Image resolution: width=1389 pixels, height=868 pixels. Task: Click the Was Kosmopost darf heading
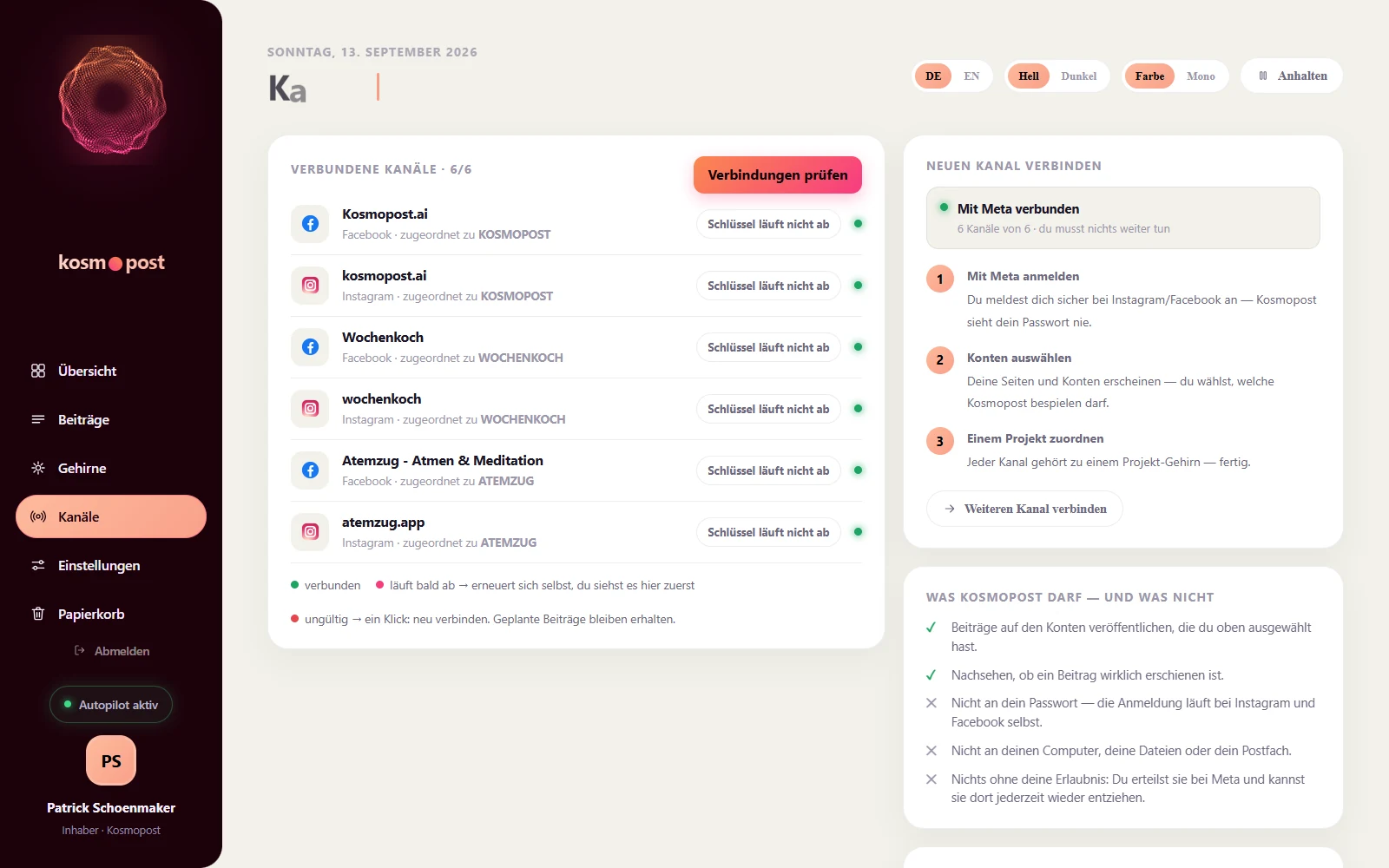(1070, 597)
